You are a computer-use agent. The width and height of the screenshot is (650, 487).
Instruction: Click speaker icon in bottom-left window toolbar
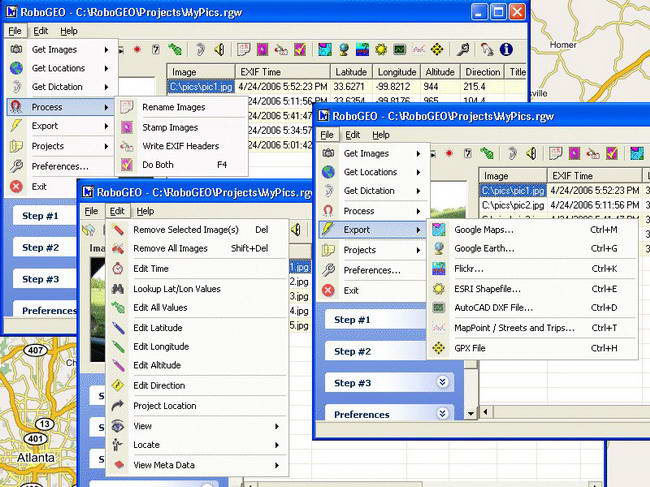pos(296,229)
